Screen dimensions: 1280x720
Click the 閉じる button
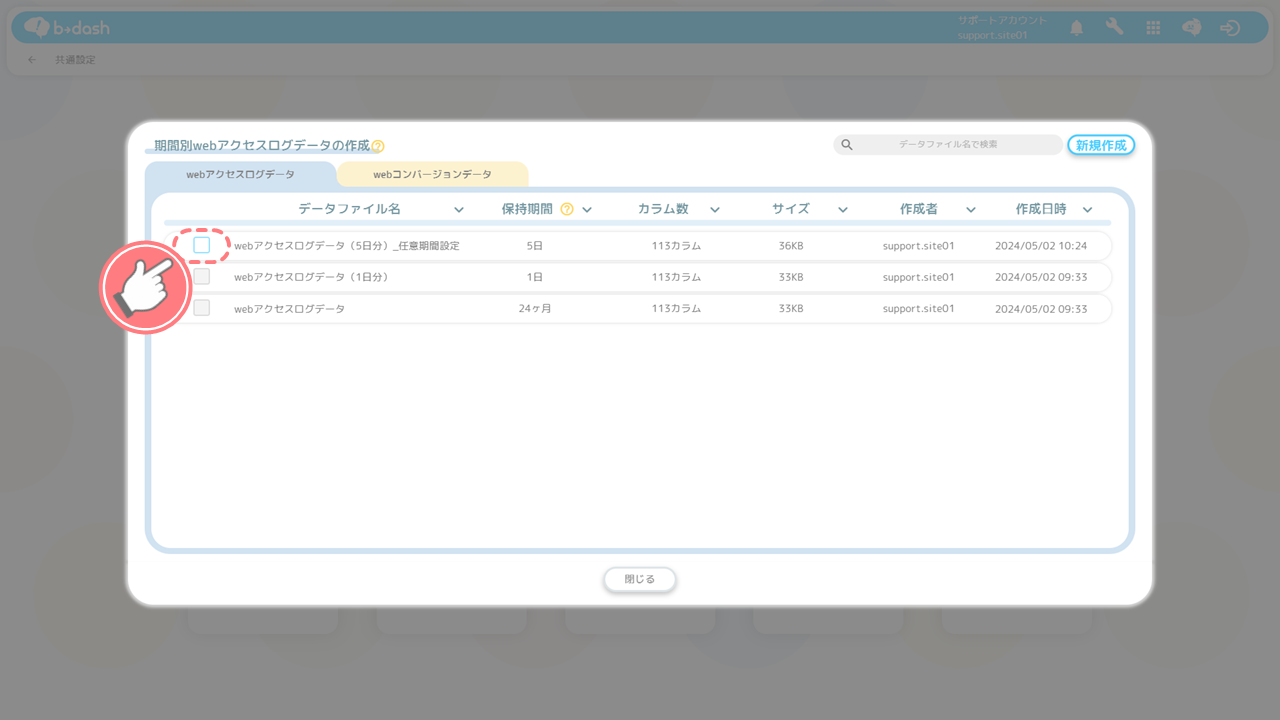pyautogui.click(x=640, y=579)
